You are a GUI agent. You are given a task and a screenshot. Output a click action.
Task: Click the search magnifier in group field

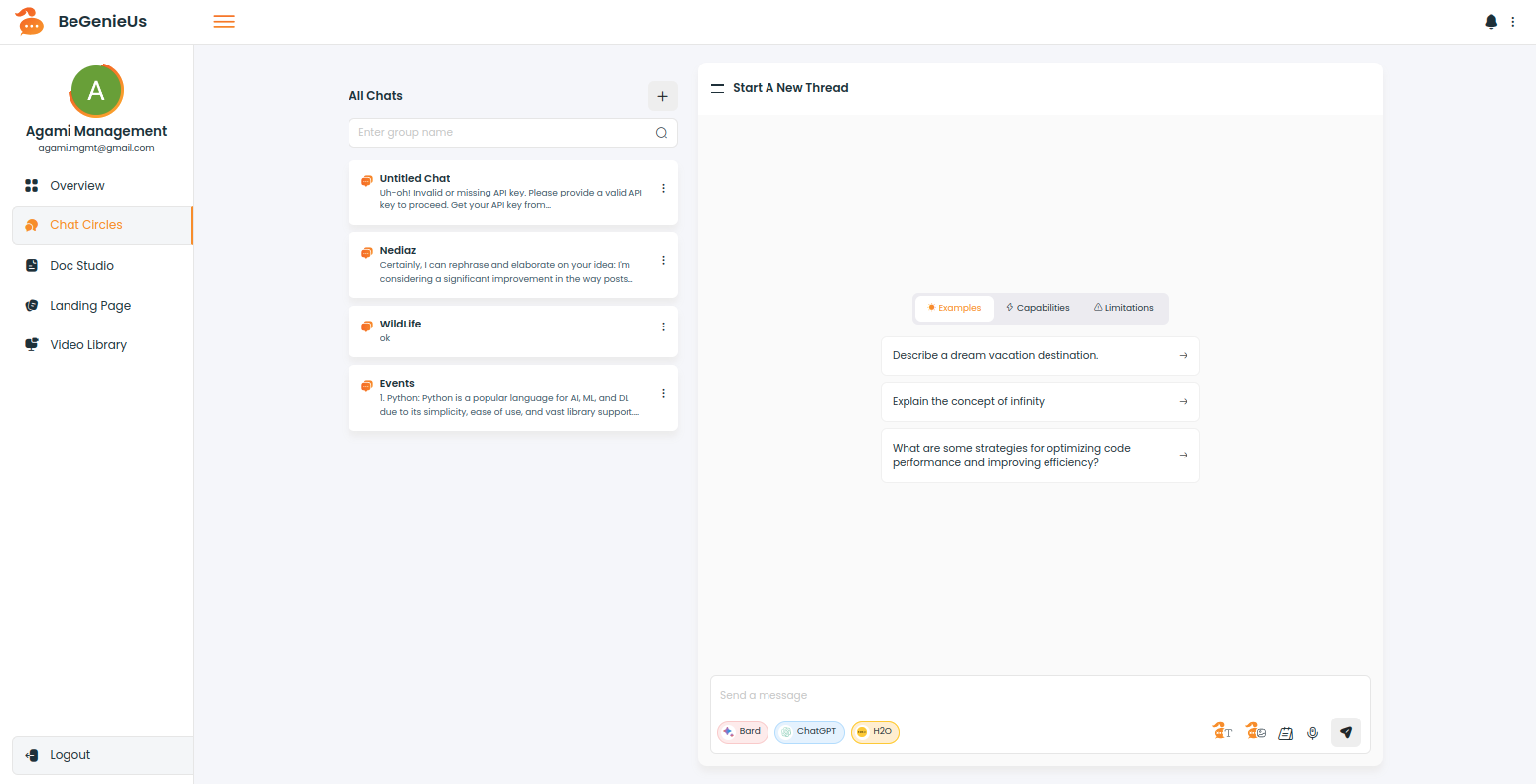661,133
